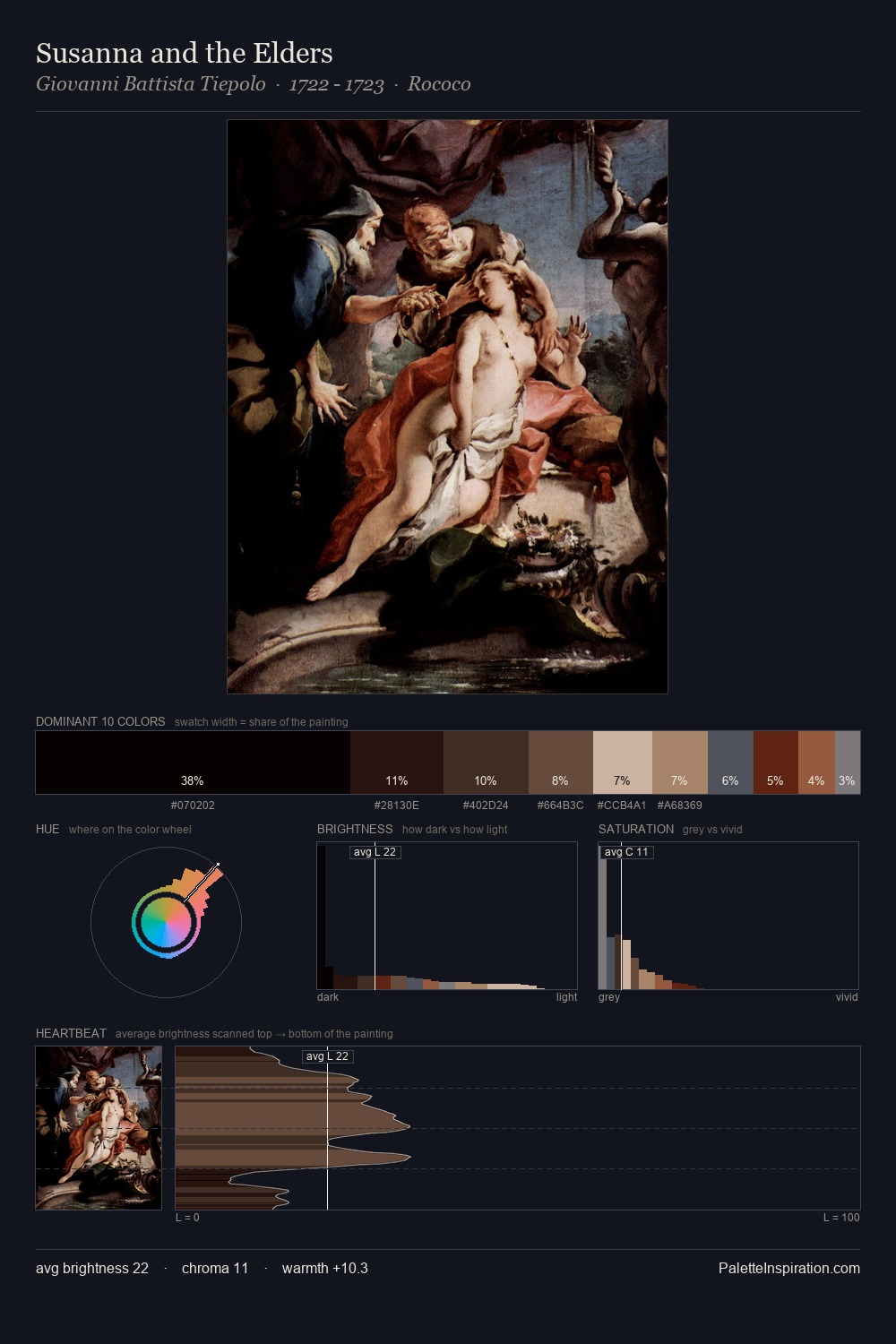
Task: Click hex code #CCB4A1
Action: [x=622, y=806]
